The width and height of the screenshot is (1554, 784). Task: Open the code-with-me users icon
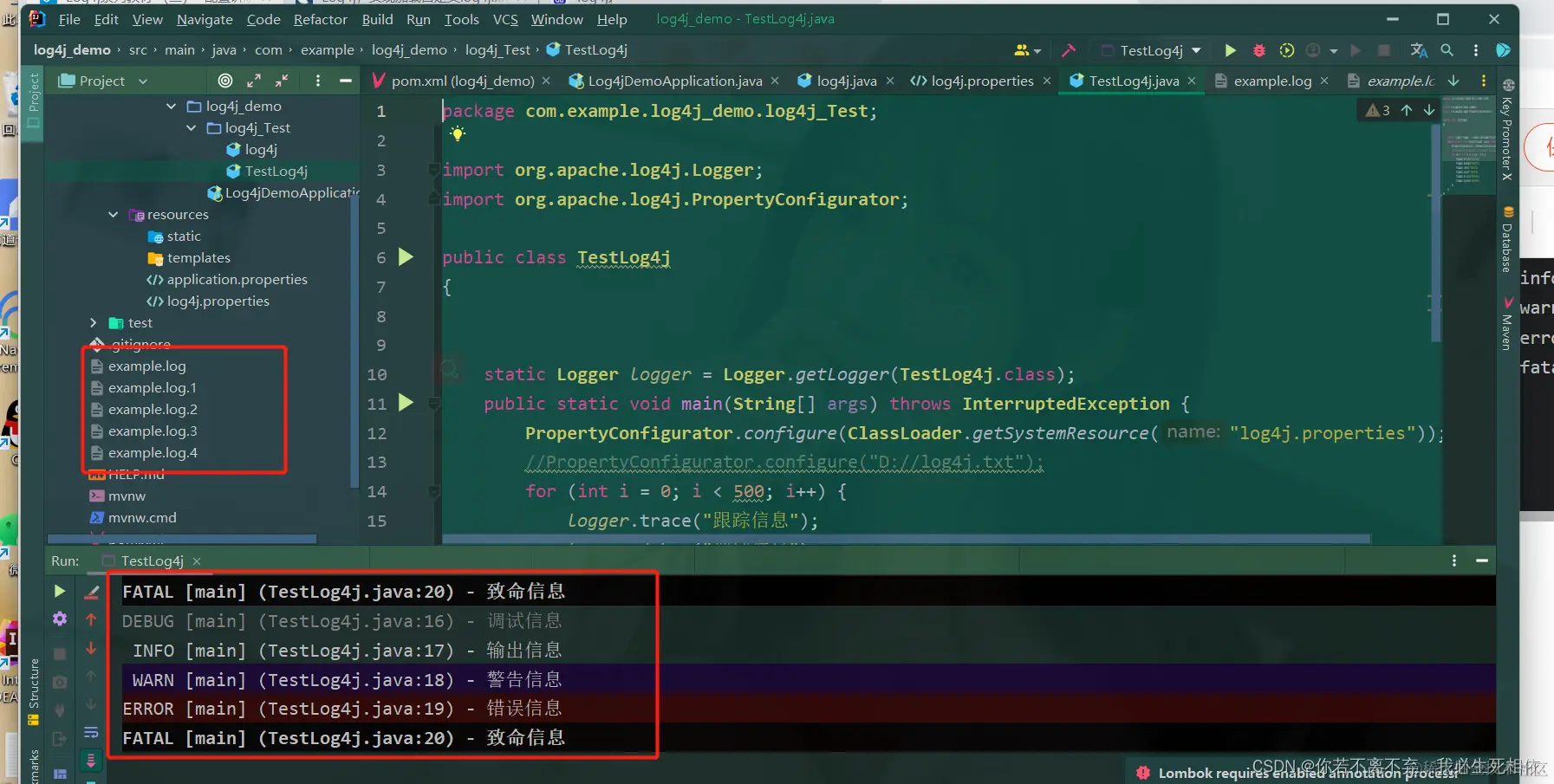click(x=1022, y=50)
